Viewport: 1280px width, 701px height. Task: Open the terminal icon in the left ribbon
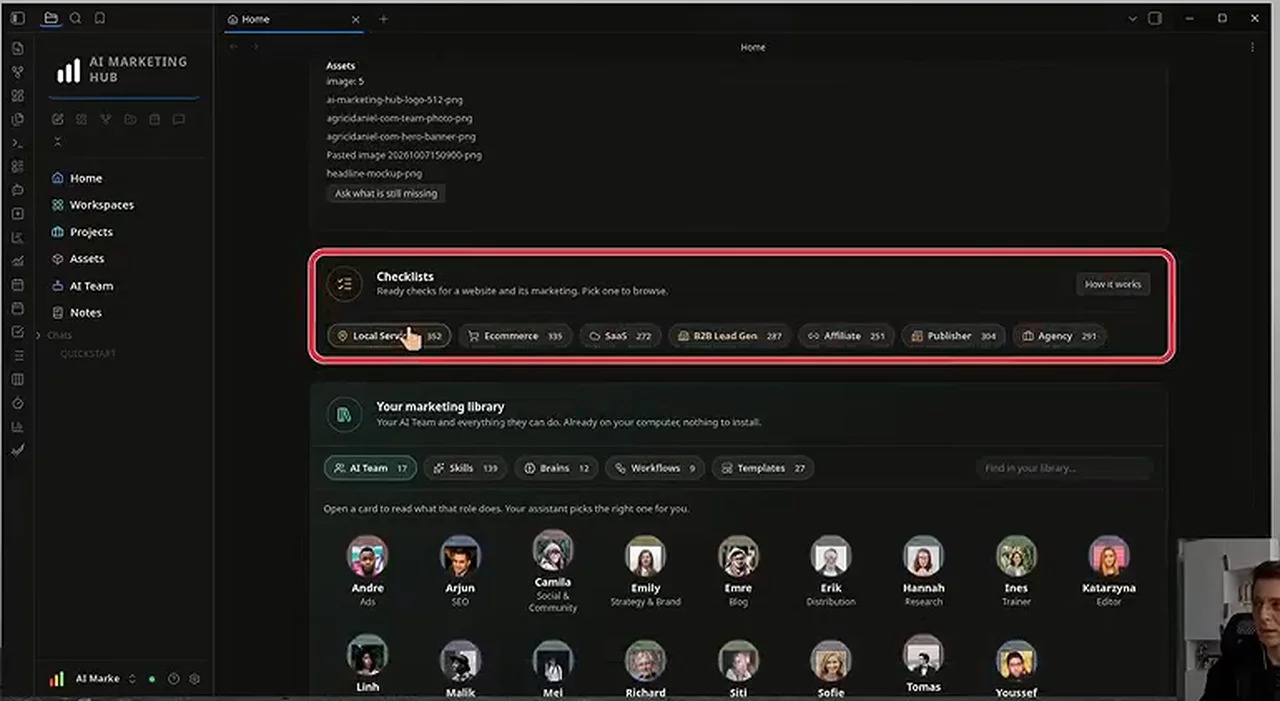[17, 143]
